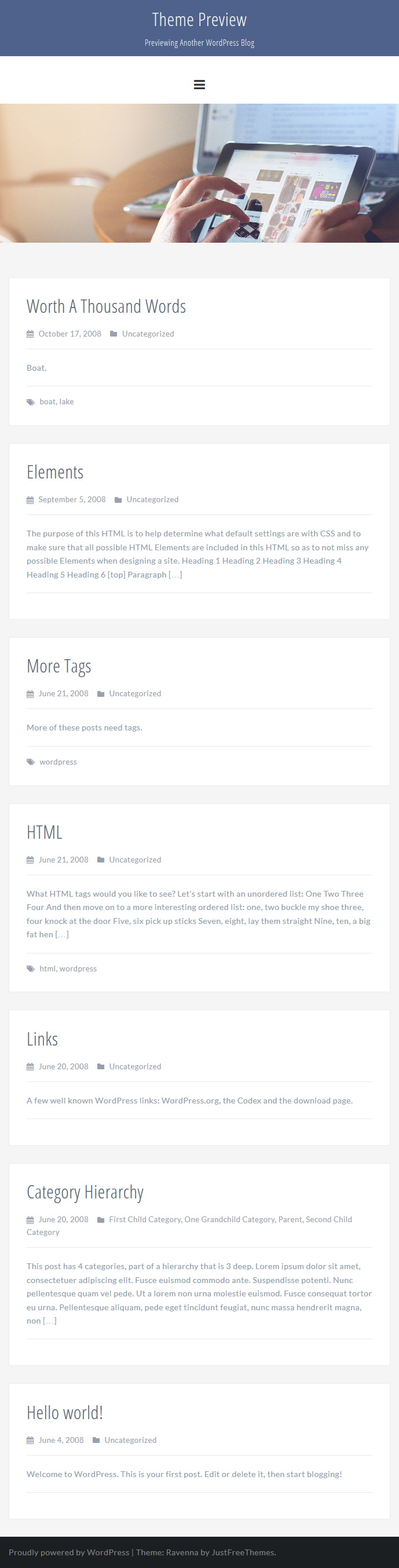This screenshot has height=1568, width=399.
Task: Open the hamburger navigation menu
Action: pyautogui.click(x=199, y=85)
